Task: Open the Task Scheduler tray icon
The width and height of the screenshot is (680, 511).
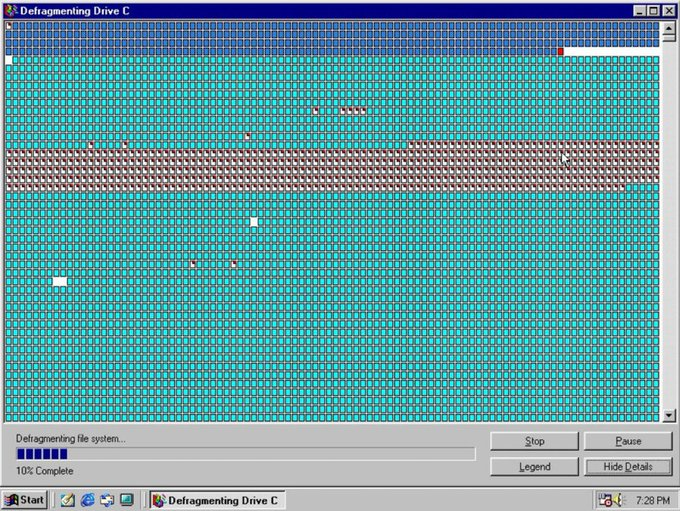Action: 605,500
